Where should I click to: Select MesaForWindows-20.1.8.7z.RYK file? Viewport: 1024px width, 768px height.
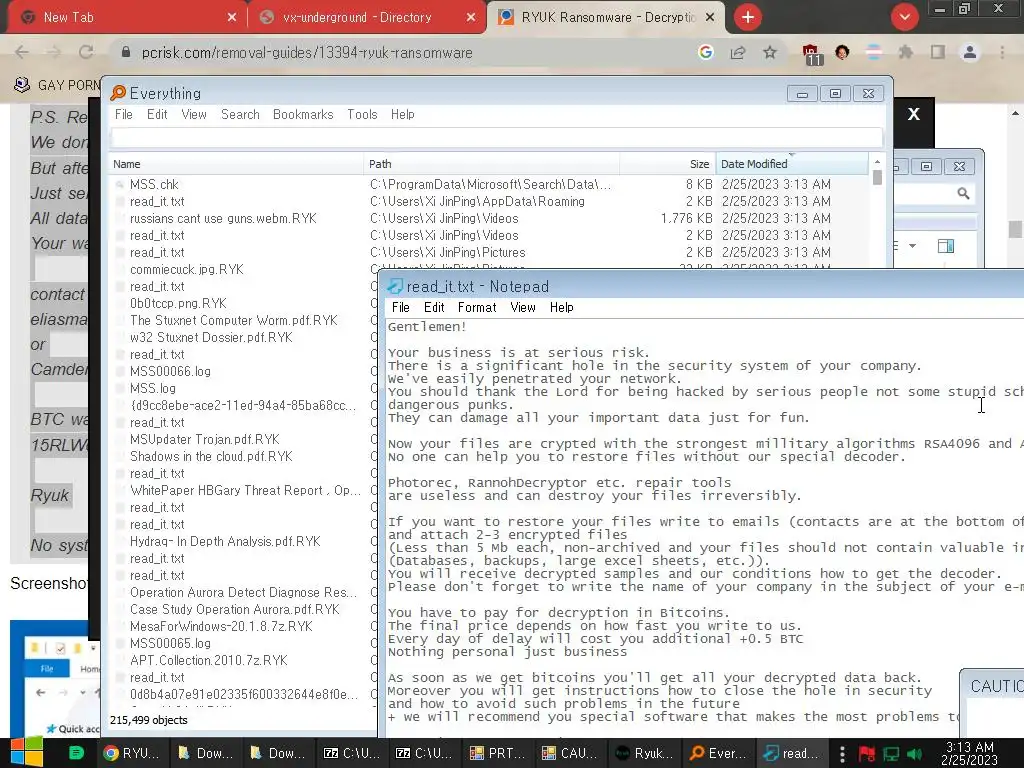click(x=221, y=626)
